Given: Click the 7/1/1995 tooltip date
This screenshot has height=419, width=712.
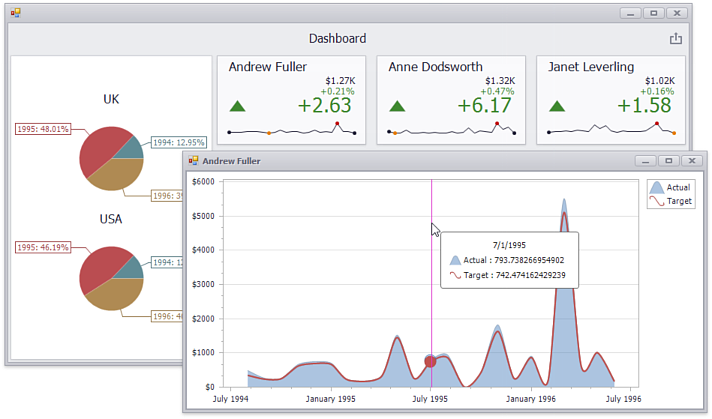Looking at the screenshot, I should click(509, 245).
